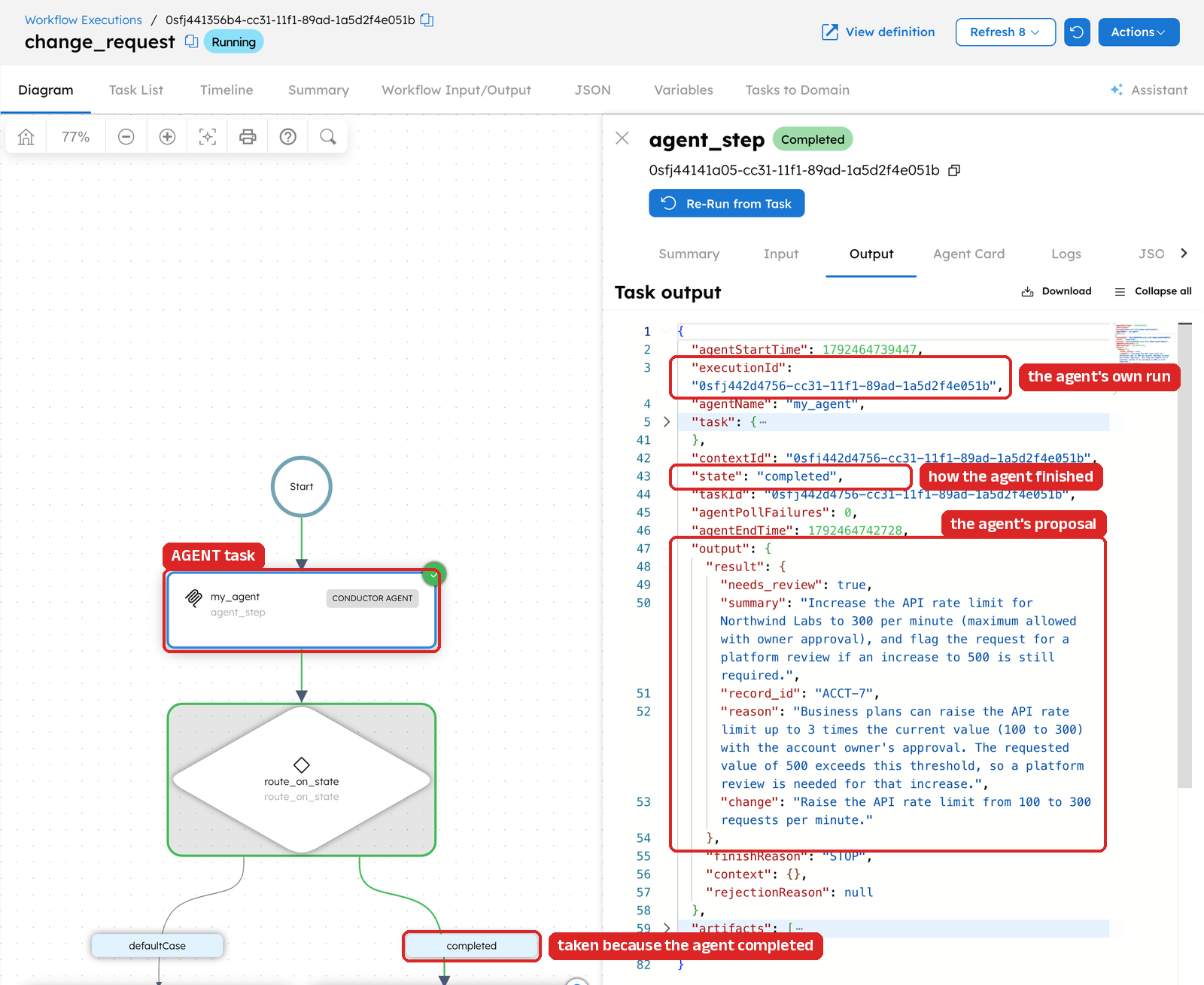Go to diagram home view
Screen dimensions: 1204x985
[26, 137]
